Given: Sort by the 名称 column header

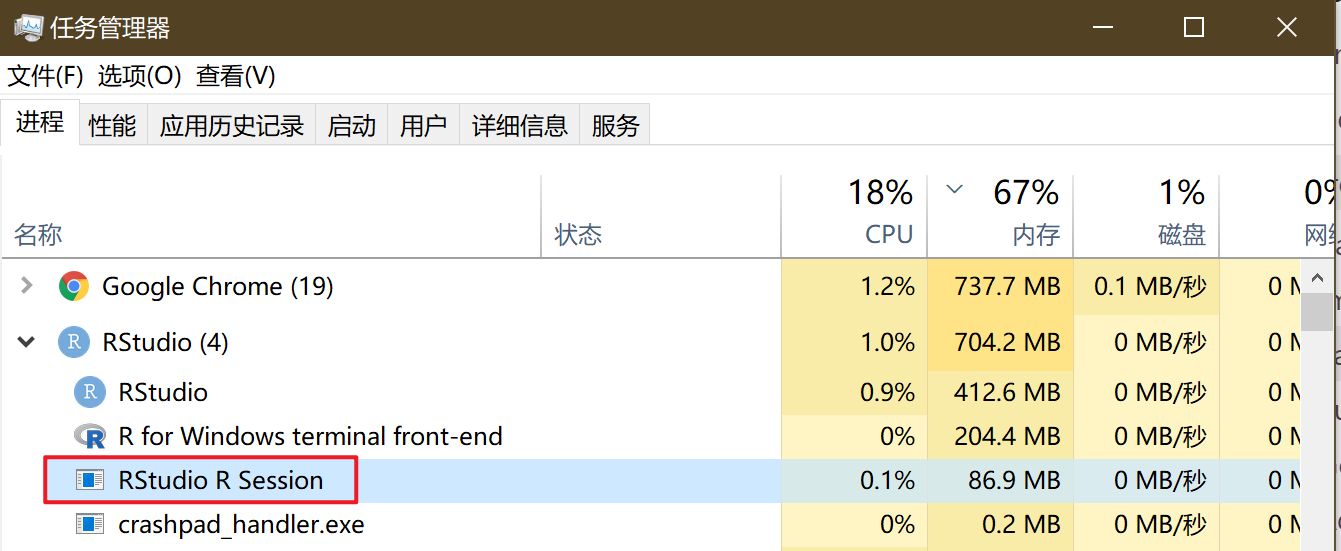Looking at the screenshot, I should click(38, 235).
